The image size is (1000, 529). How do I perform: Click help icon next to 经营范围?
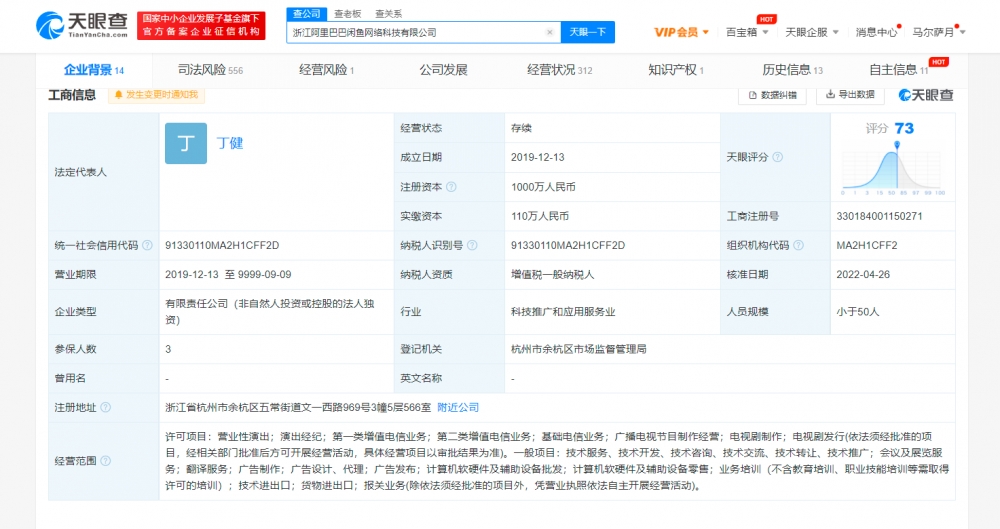(x=105, y=461)
